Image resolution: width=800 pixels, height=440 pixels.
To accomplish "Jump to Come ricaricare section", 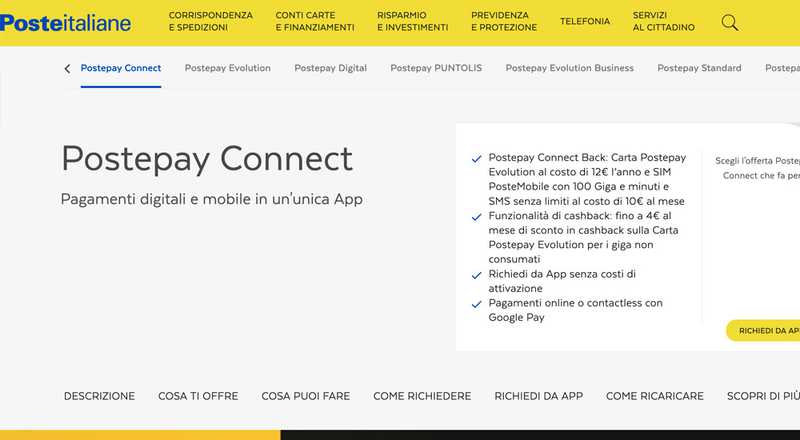I will [655, 396].
